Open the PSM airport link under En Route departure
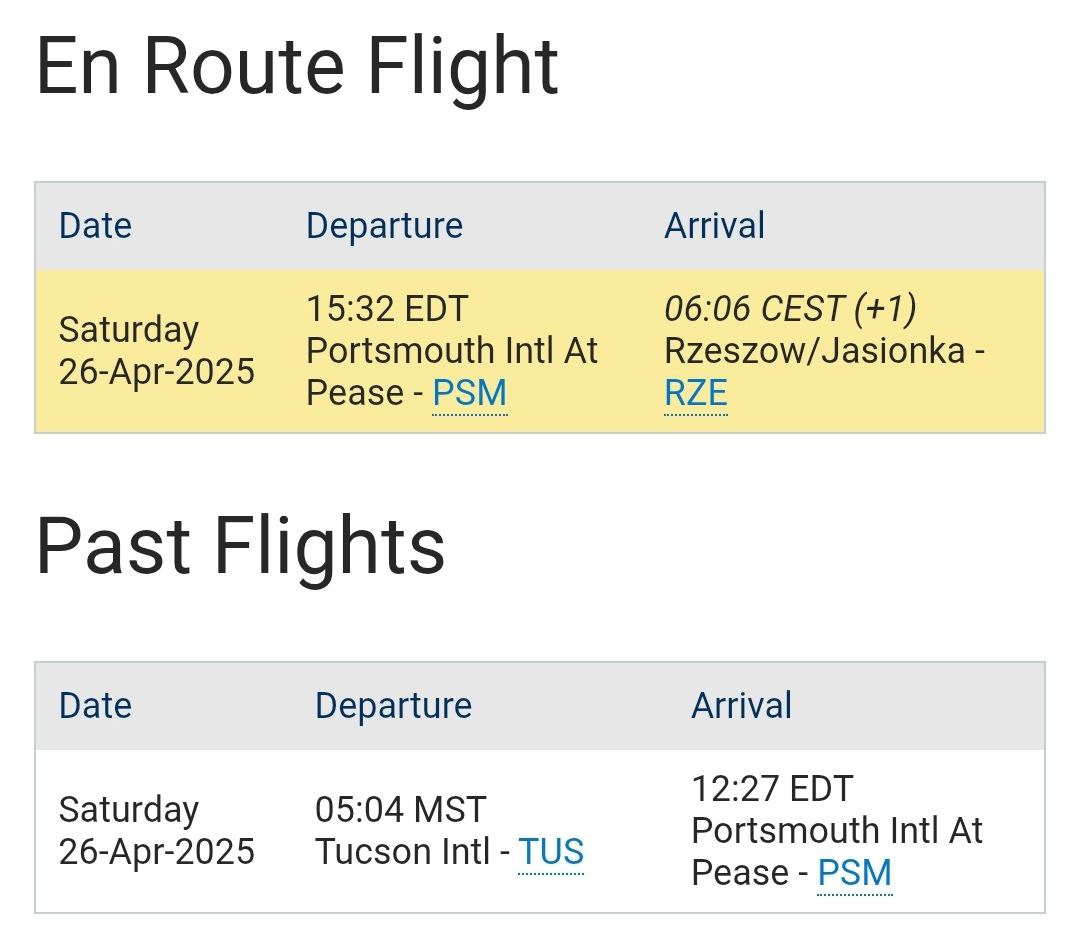The width and height of the screenshot is (1080, 933). (469, 393)
